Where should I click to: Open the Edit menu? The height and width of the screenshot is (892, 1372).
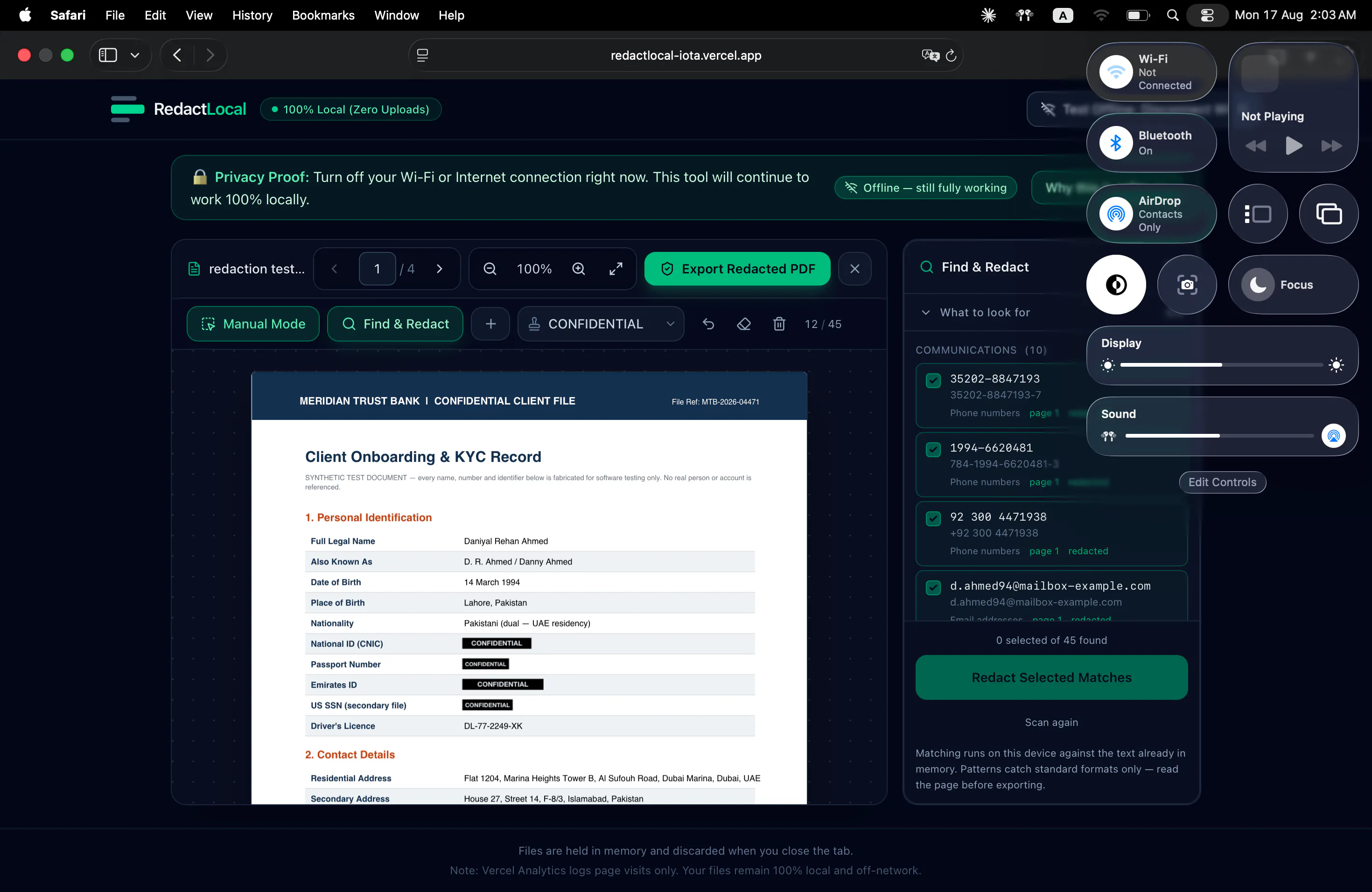click(155, 15)
